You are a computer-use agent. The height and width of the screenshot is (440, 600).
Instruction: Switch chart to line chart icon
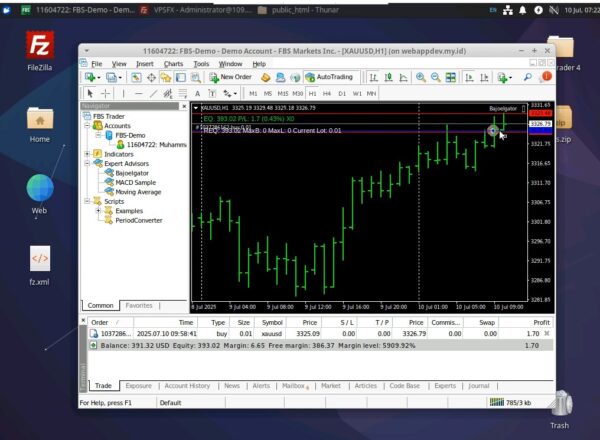[403, 78]
